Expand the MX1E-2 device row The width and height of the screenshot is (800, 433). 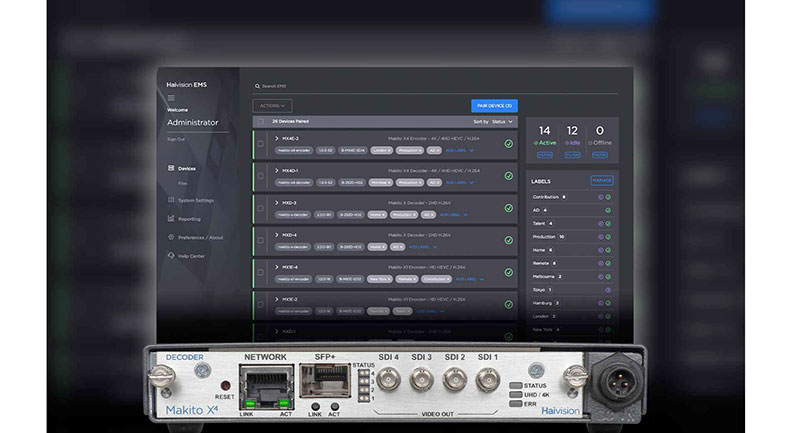(277, 299)
